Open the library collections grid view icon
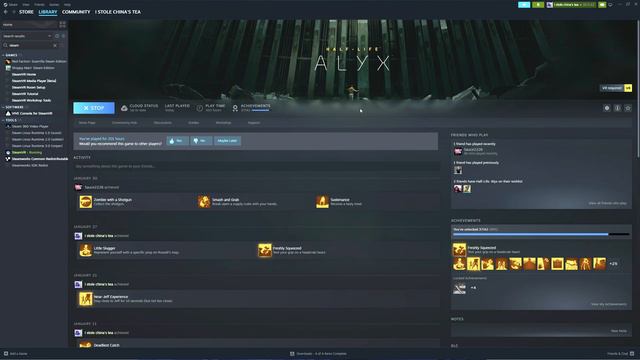The image size is (640, 360). click(x=62, y=25)
